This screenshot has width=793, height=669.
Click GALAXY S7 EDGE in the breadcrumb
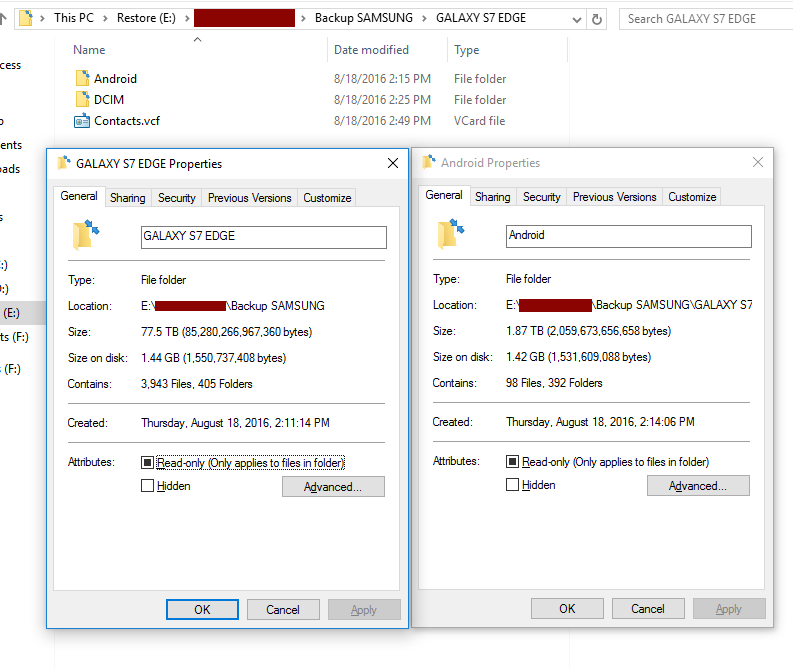tap(481, 18)
